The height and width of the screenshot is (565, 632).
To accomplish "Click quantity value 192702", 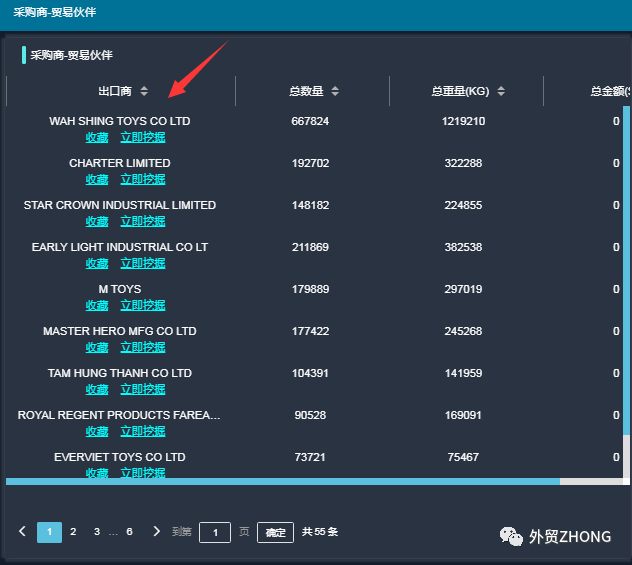I will coord(310,163).
